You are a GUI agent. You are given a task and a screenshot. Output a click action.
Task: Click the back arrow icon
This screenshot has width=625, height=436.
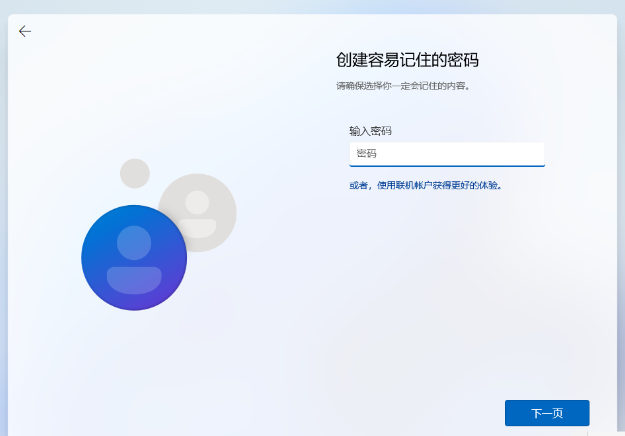point(25,31)
